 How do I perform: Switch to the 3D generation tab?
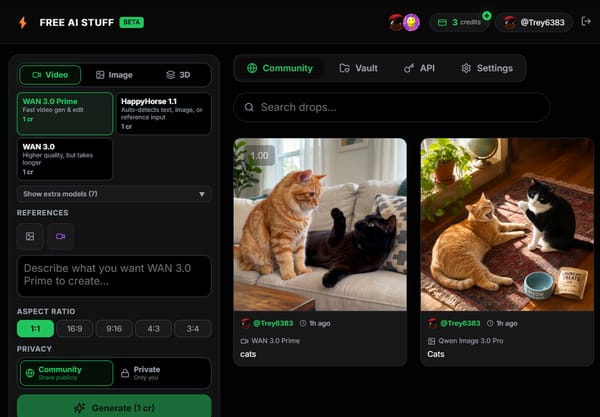(x=178, y=75)
